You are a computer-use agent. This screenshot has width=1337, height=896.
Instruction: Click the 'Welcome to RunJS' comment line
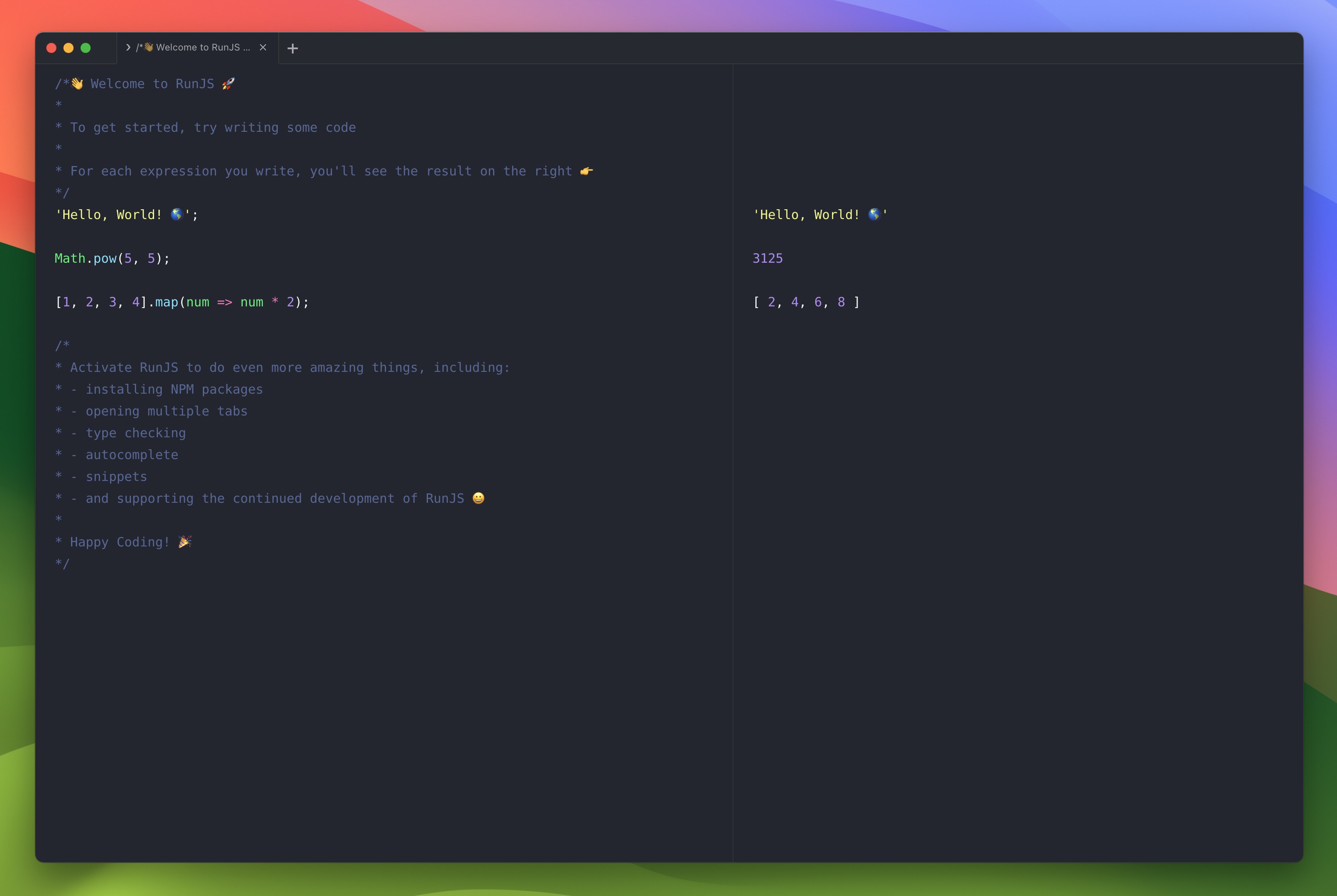pos(145,84)
